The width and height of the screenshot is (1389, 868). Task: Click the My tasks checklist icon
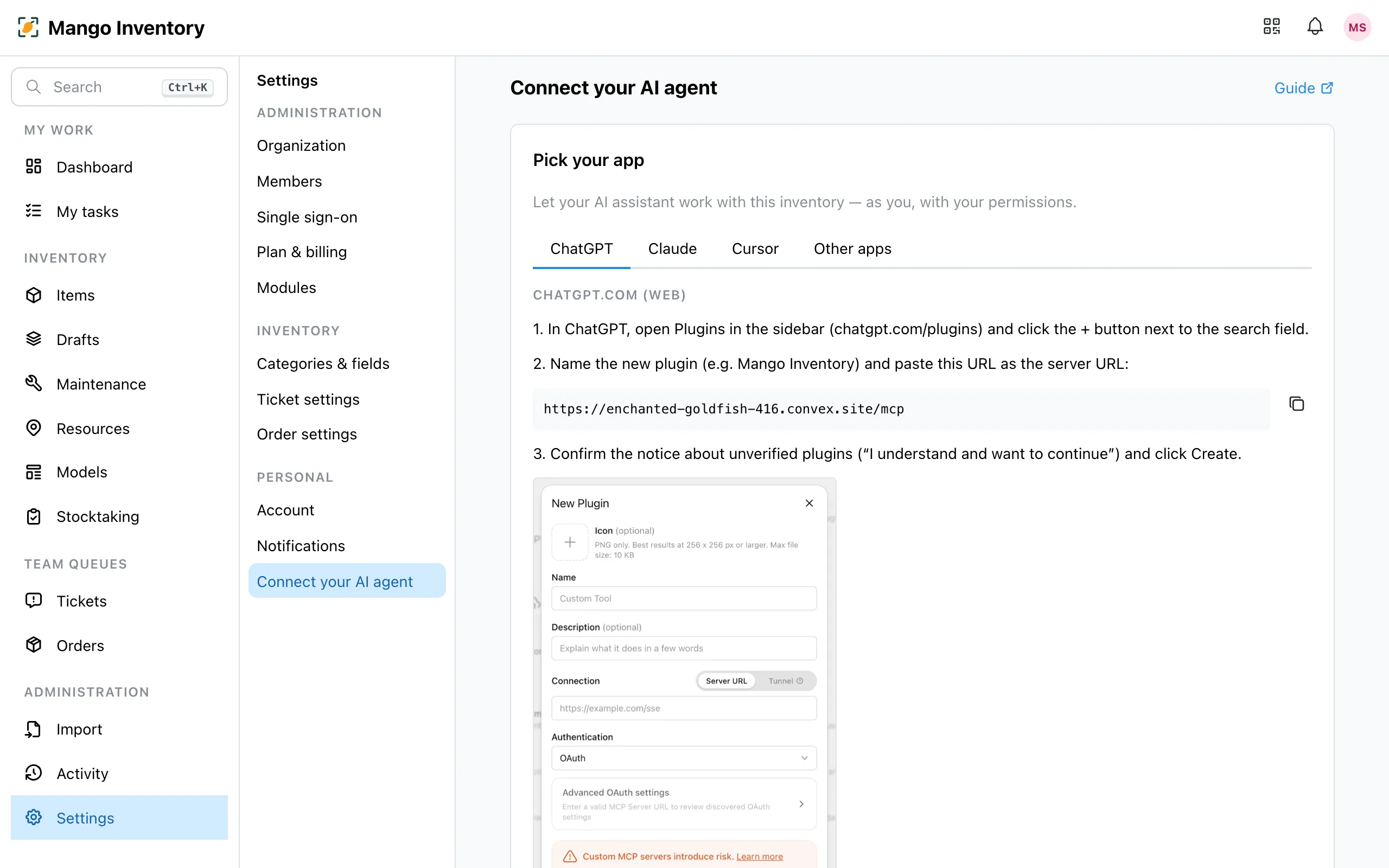point(34,210)
